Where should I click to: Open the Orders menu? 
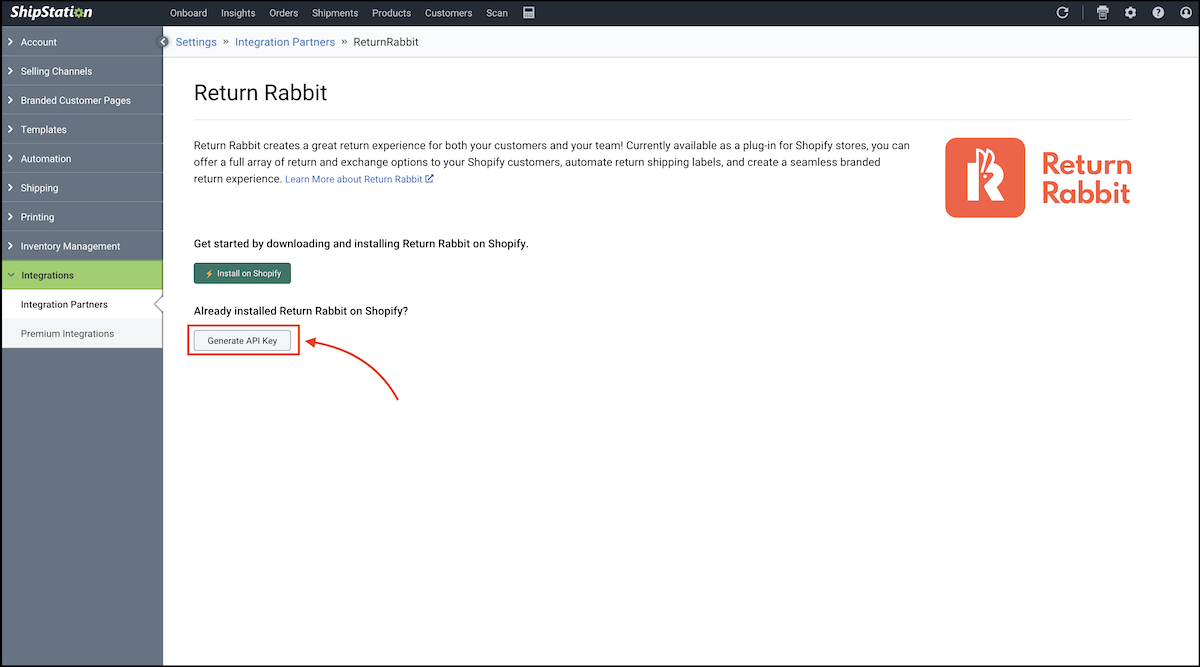[x=283, y=12]
